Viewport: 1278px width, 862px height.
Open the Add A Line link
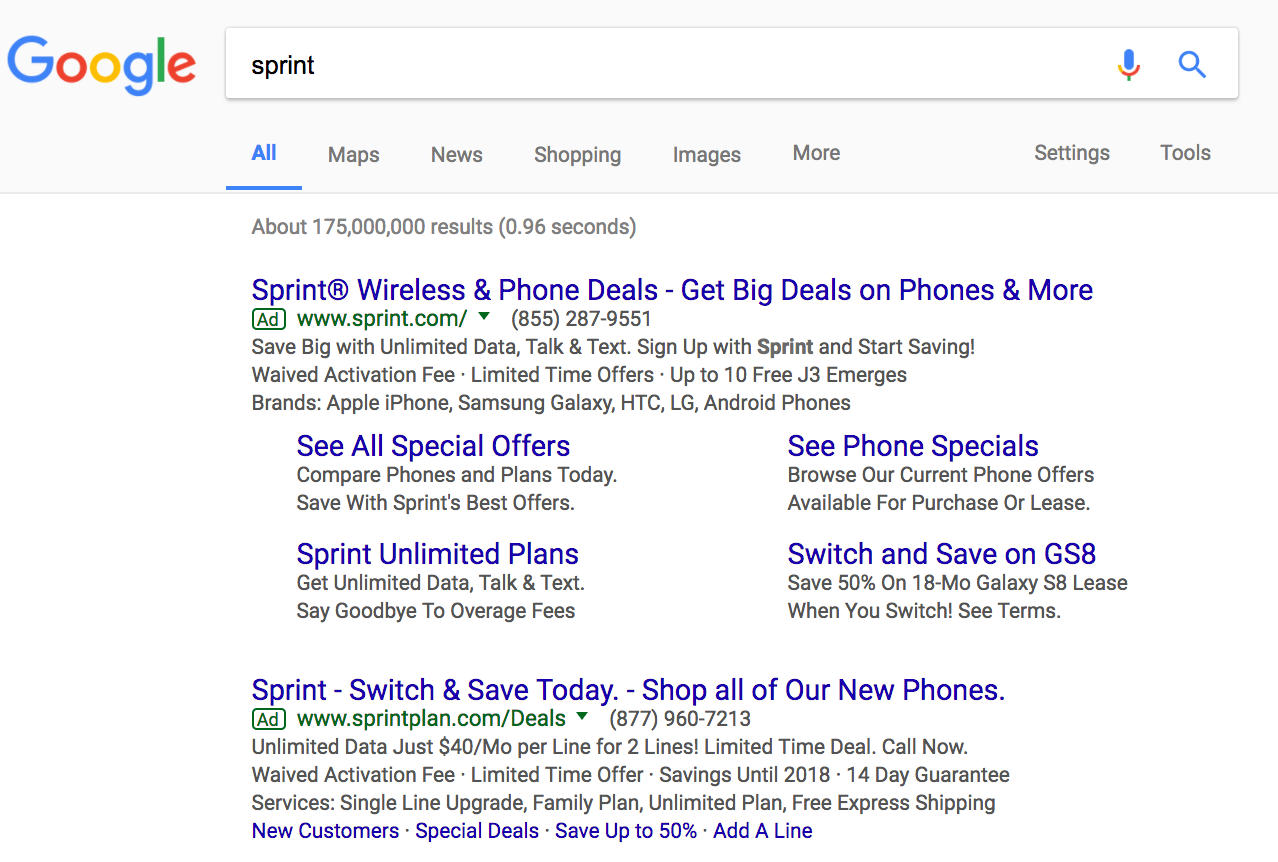[x=762, y=830]
